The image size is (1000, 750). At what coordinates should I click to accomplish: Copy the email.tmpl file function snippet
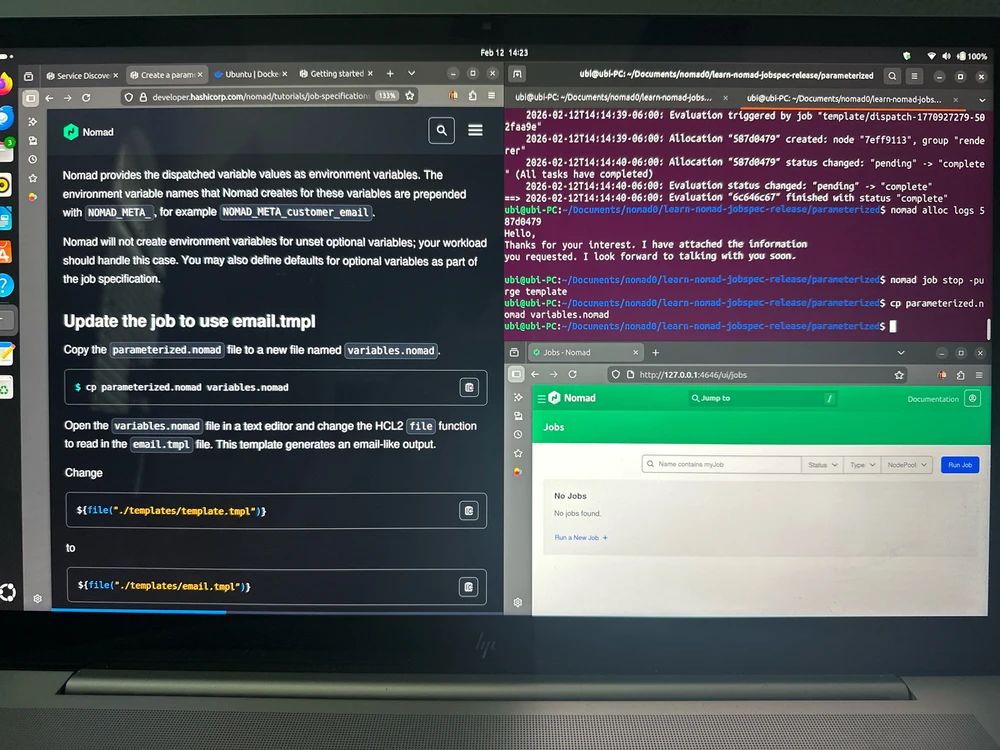click(x=467, y=586)
